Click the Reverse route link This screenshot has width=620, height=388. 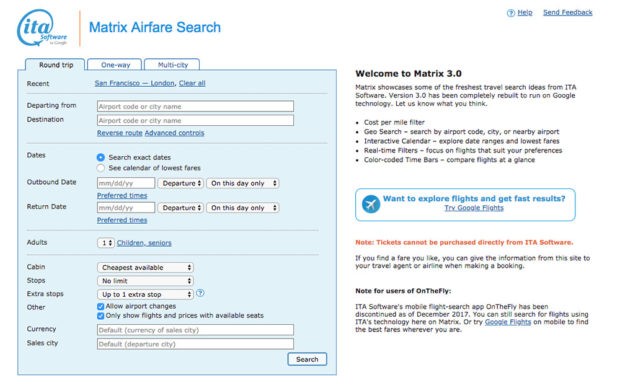click(x=119, y=133)
